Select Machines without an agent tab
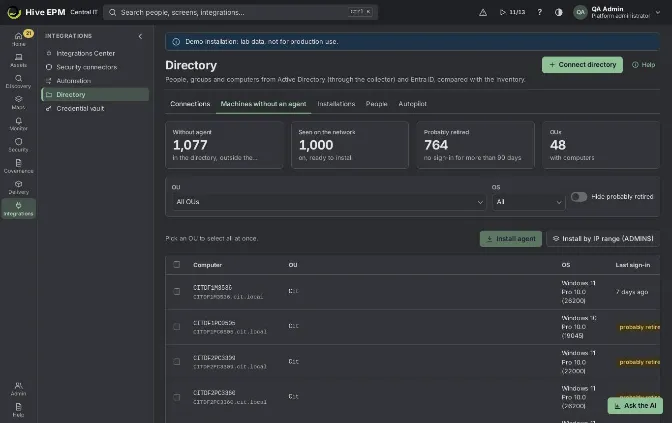 tap(263, 104)
